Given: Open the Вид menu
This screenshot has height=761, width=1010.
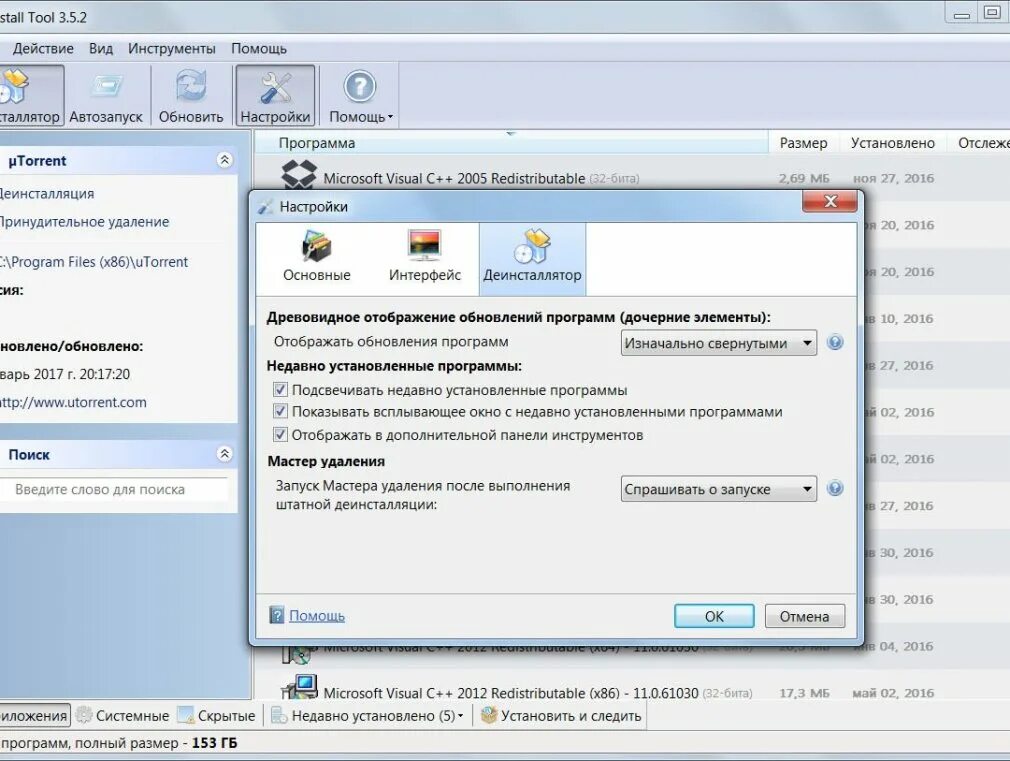Looking at the screenshot, I should point(100,48).
